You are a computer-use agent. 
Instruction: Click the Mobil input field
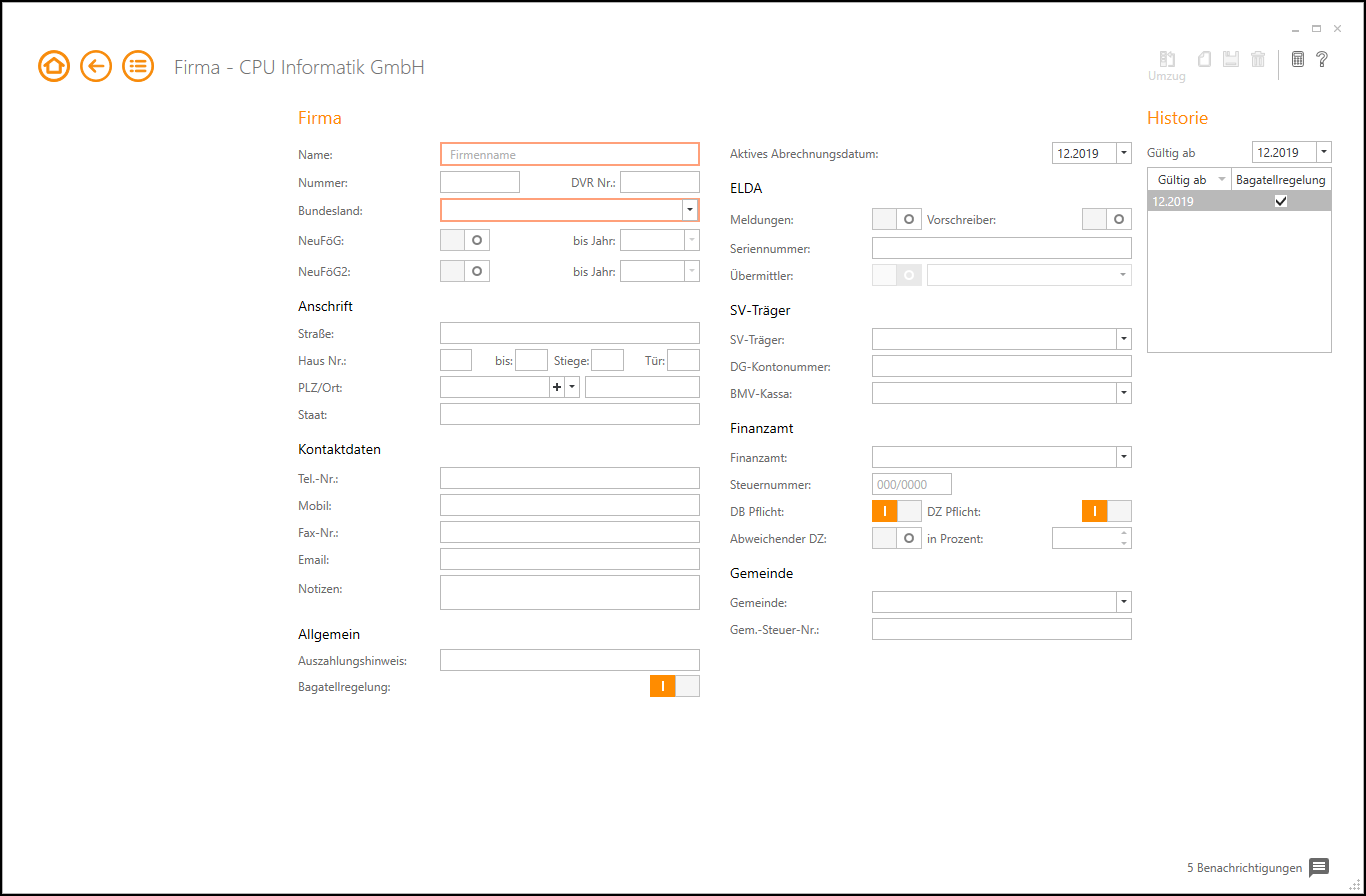(570, 505)
